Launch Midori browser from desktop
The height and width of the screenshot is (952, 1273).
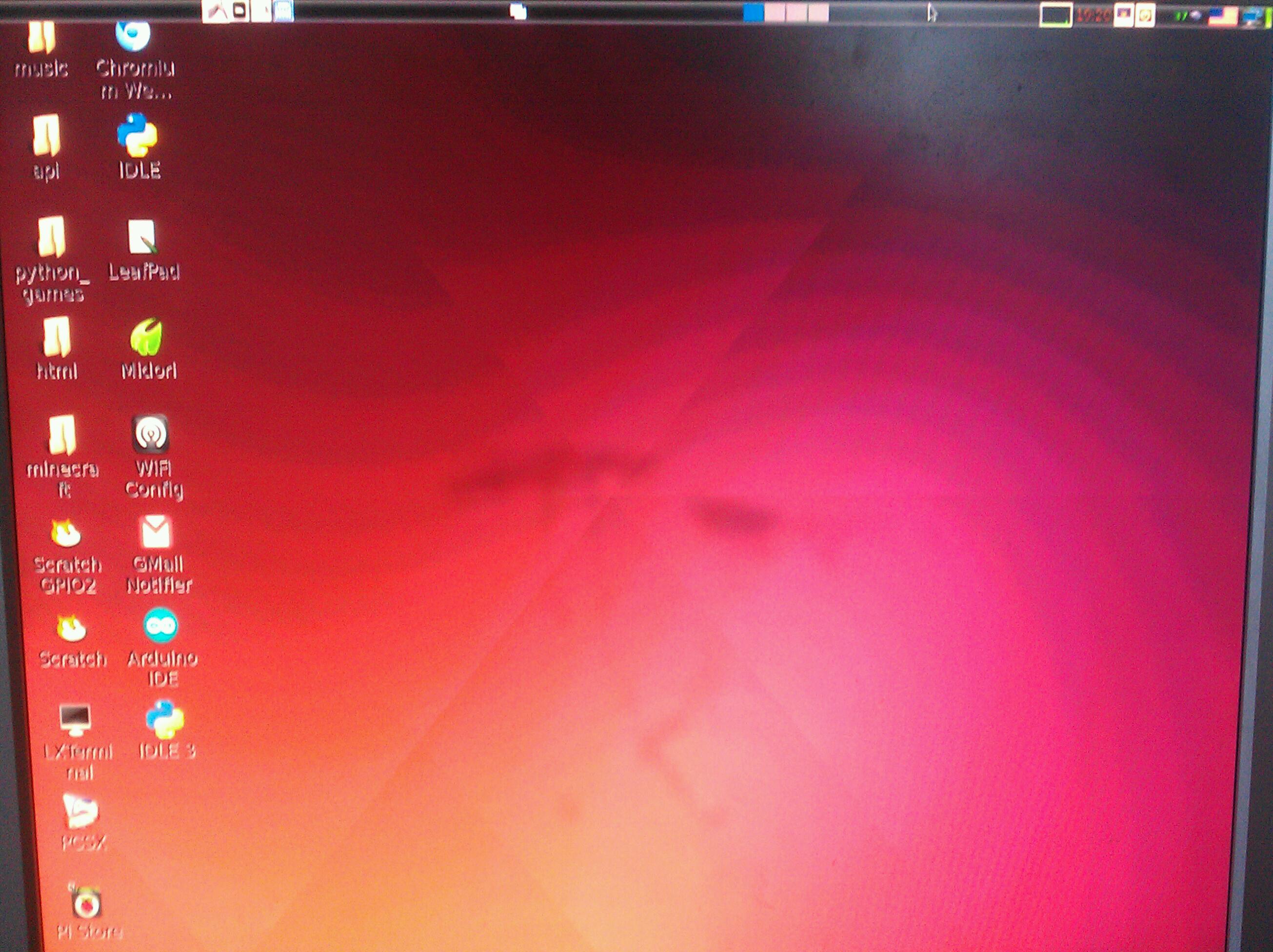click(147, 337)
